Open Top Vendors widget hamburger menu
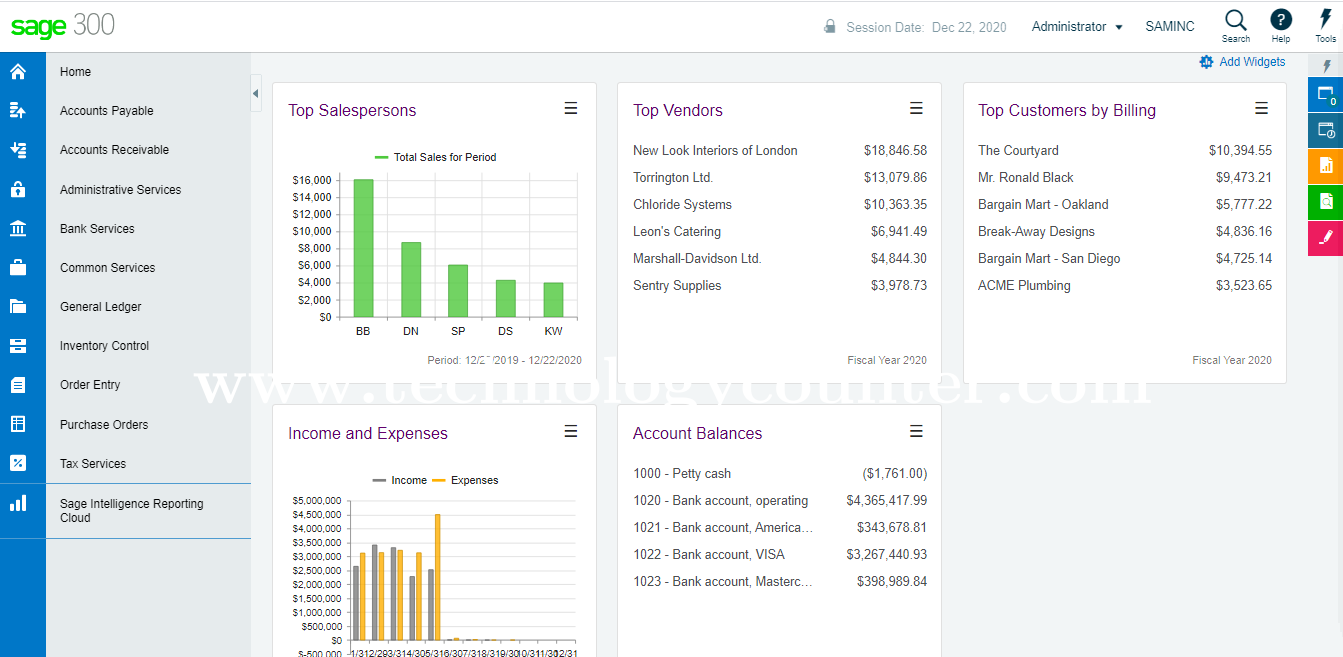 pyautogui.click(x=916, y=108)
